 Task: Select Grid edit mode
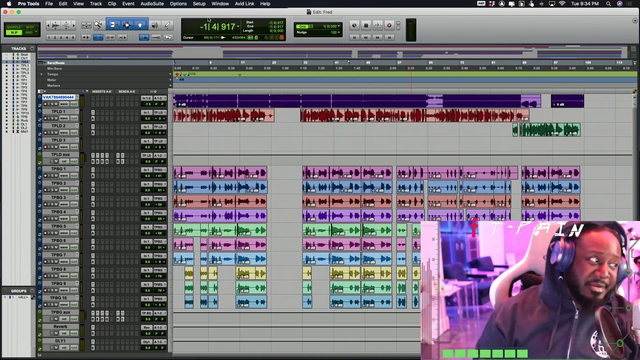point(29,32)
